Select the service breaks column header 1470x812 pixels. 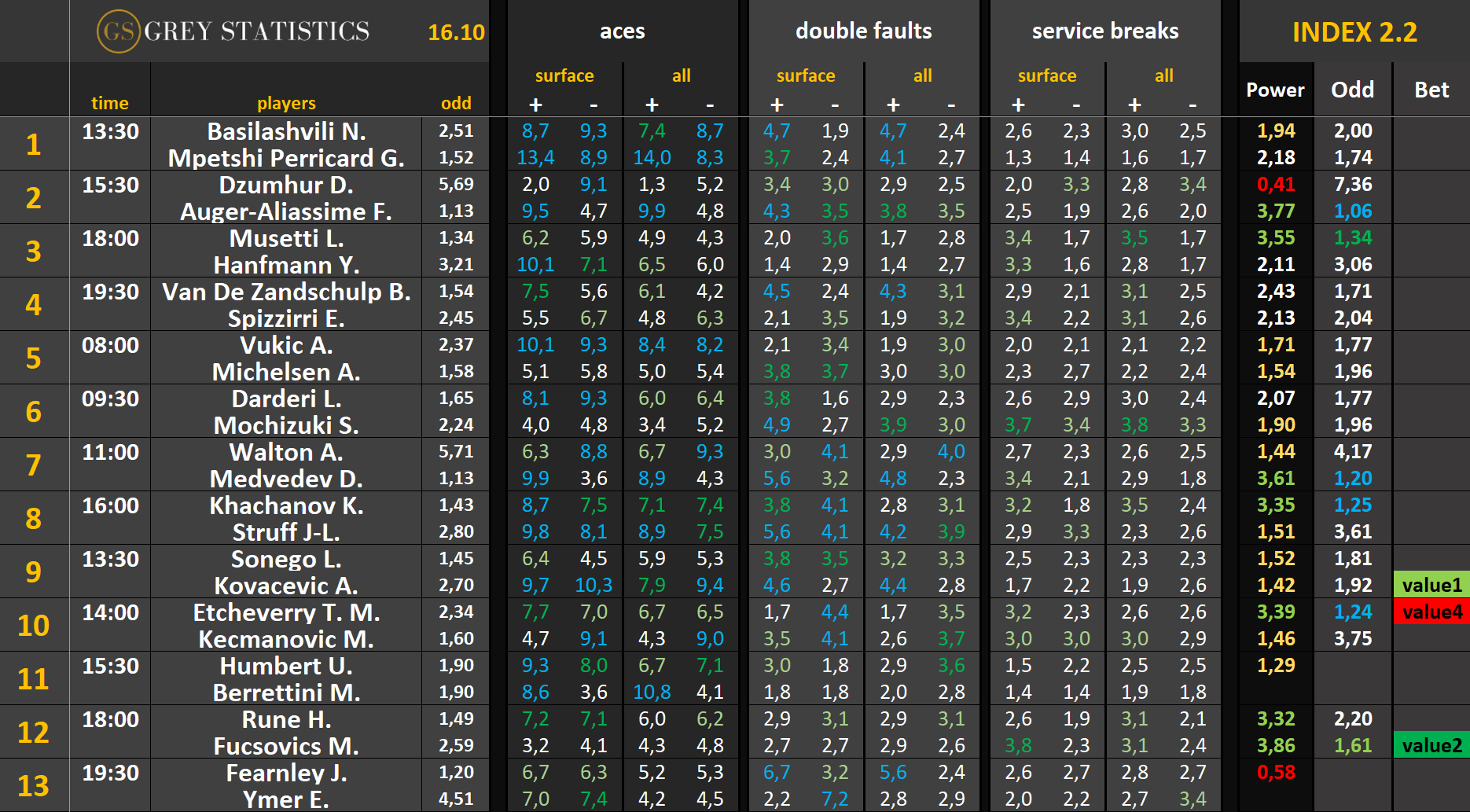click(x=1104, y=31)
